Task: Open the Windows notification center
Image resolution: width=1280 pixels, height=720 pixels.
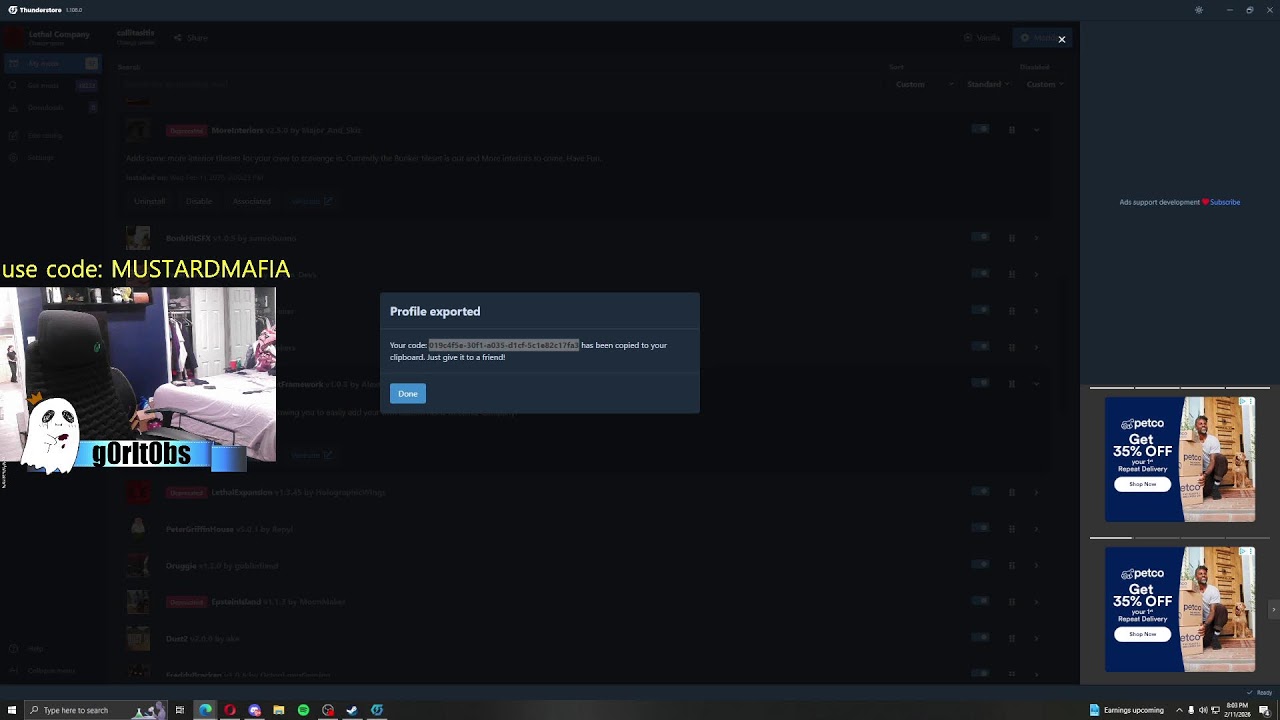Action: point(1264,710)
